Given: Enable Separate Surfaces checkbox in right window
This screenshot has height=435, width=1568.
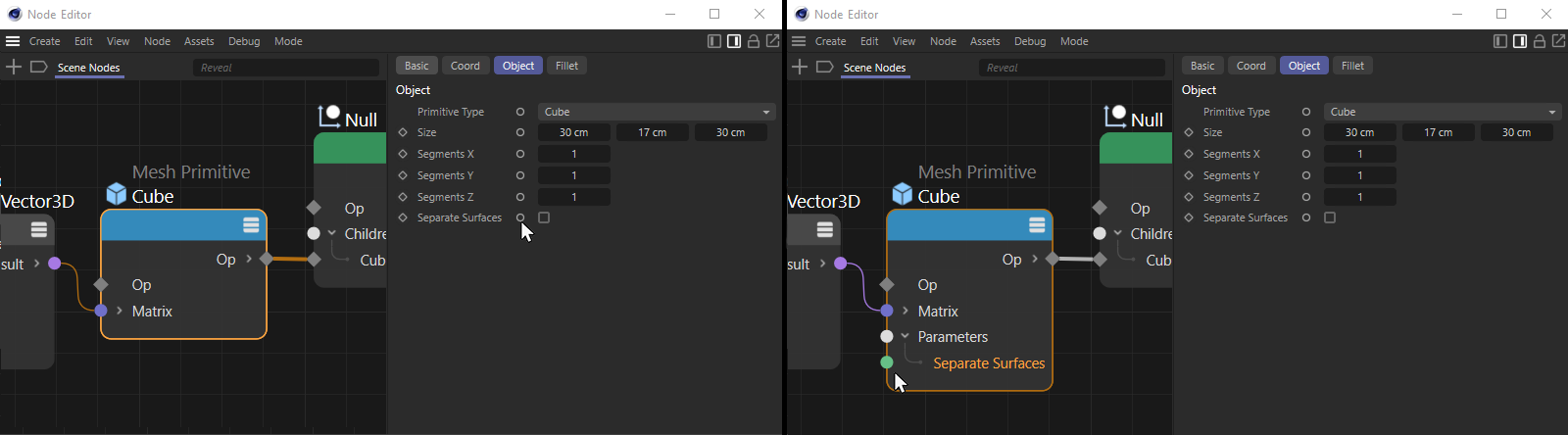Looking at the screenshot, I should tap(1330, 217).
